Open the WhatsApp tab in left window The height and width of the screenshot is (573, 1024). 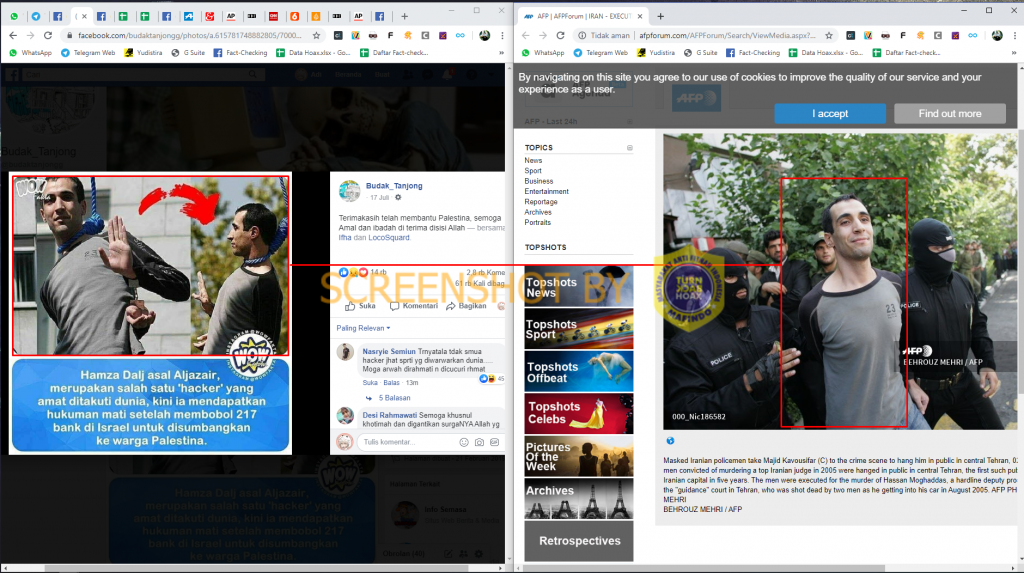[14, 16]
